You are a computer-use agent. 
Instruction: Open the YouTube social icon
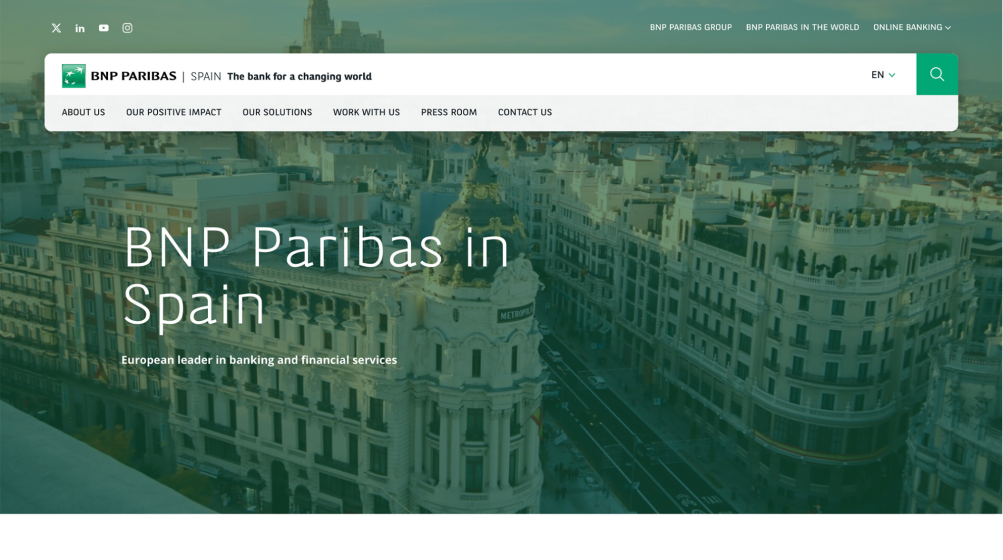point(104,28)
